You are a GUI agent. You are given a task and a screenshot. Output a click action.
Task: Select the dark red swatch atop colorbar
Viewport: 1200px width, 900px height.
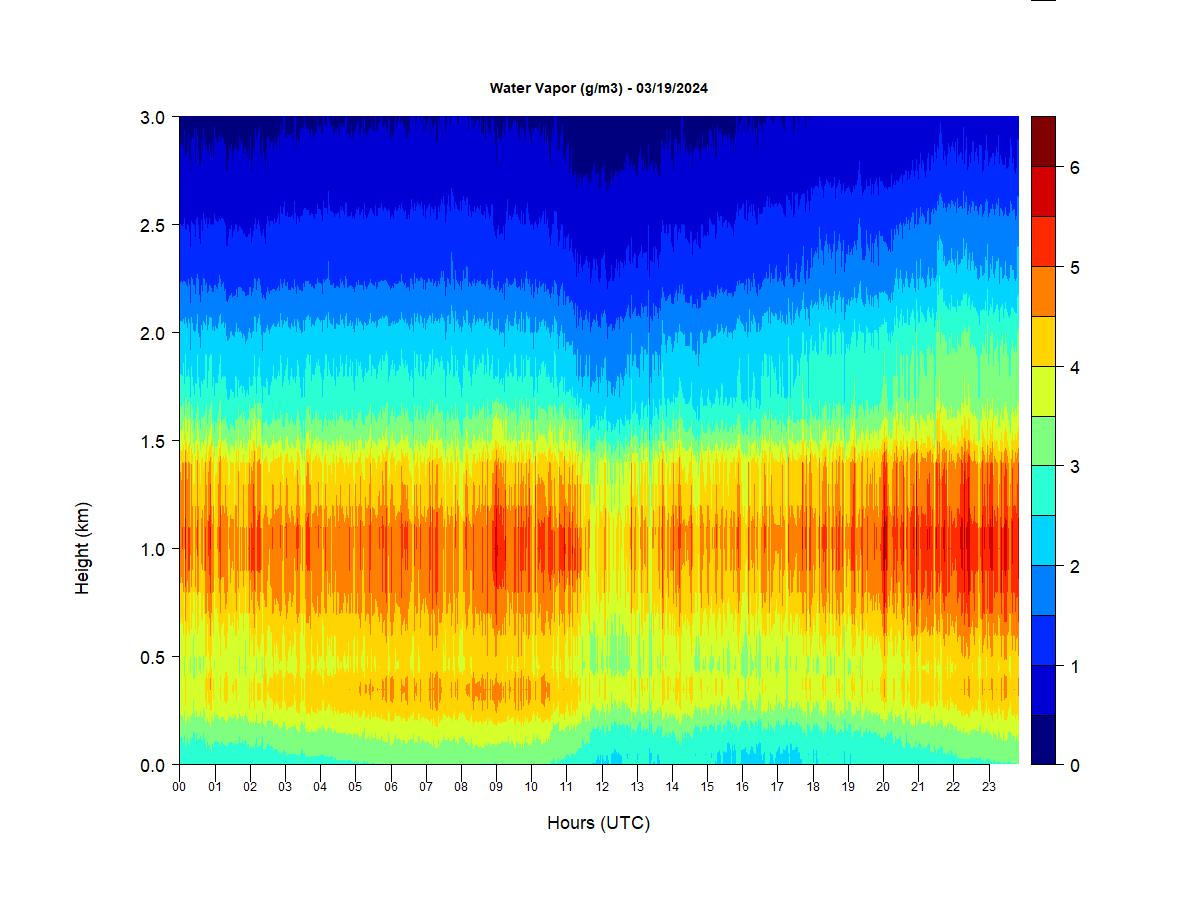click(1043, 141)
